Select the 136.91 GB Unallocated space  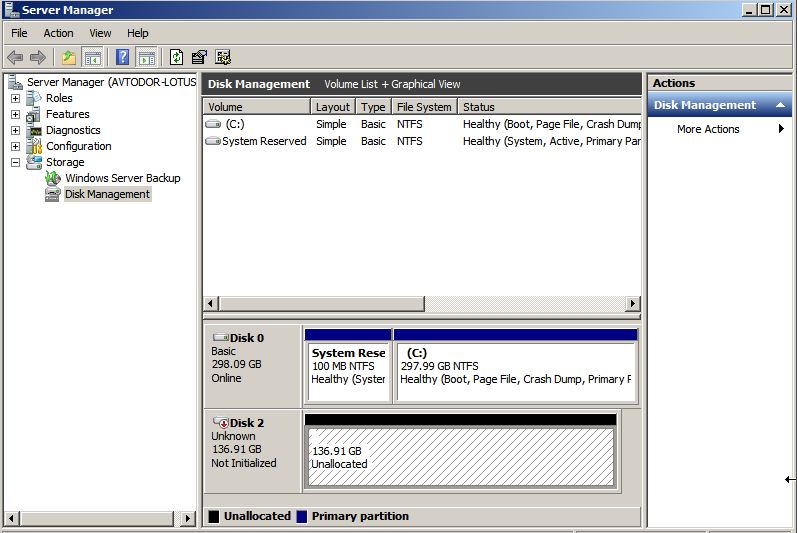coord(460,457)
